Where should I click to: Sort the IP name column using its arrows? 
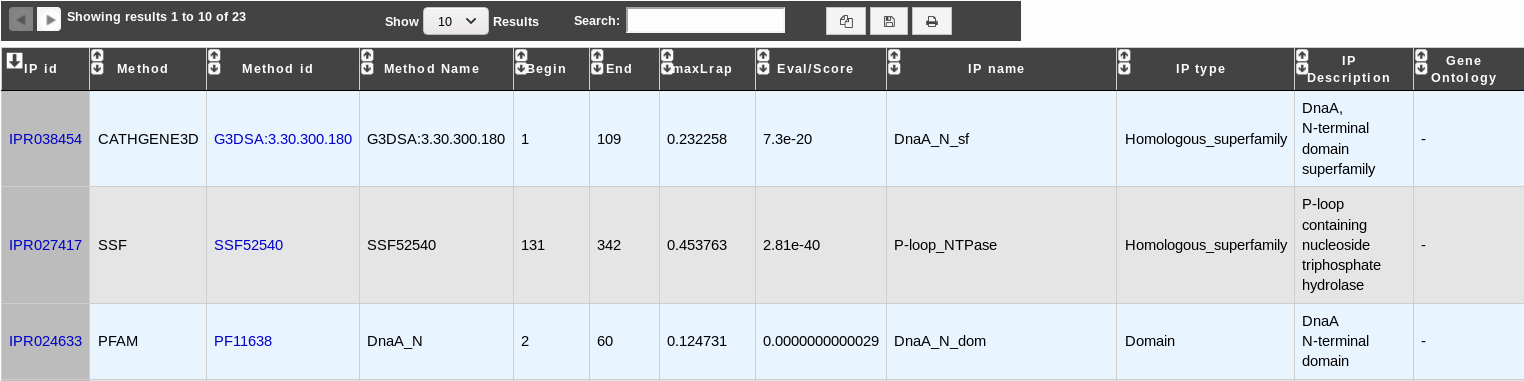coord(894,62)
